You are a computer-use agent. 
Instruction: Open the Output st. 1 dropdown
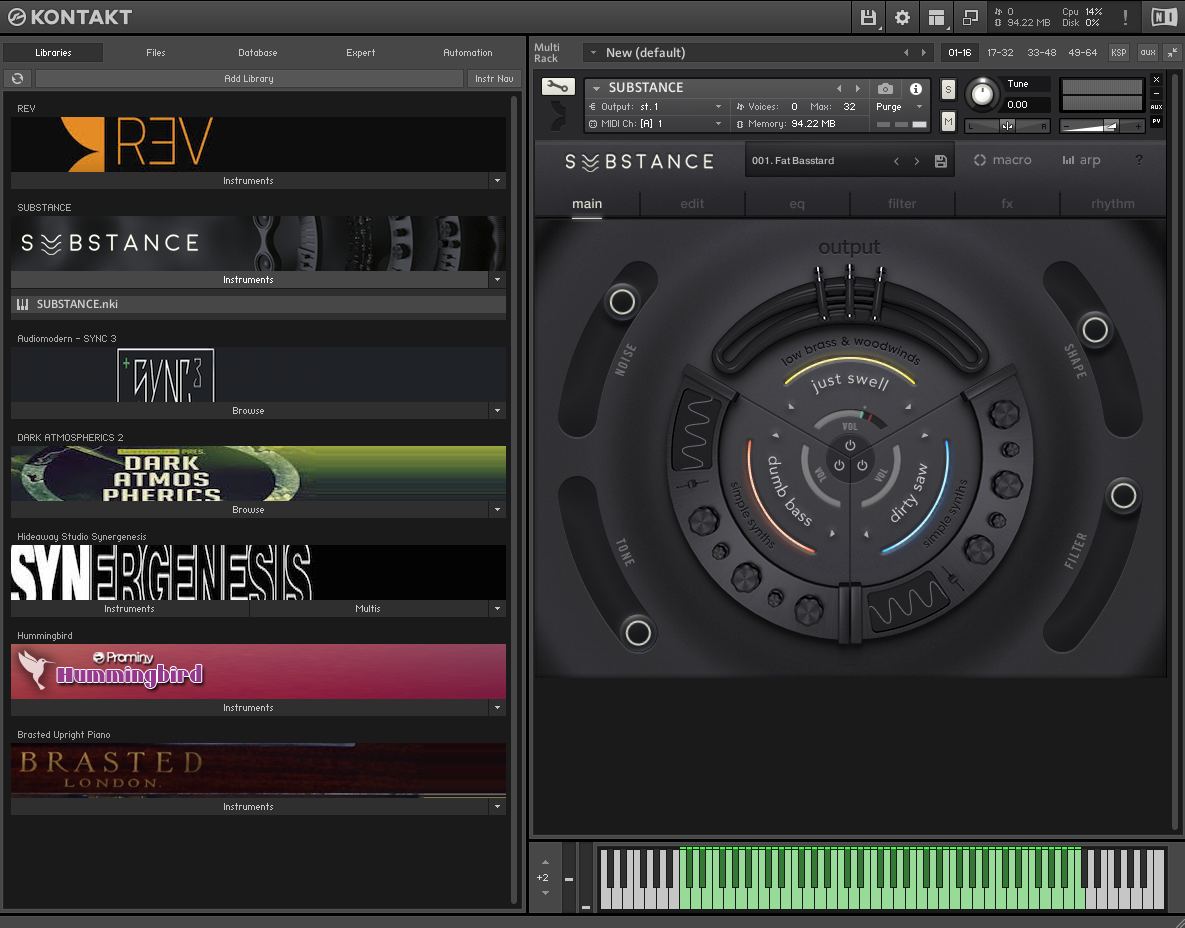point(656,107)
